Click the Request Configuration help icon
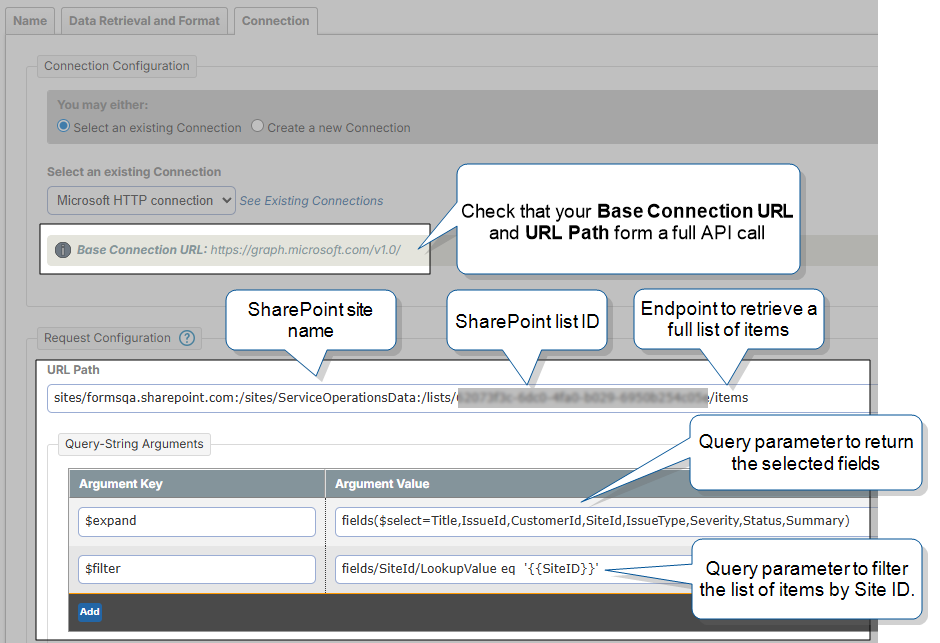Image resolution: width=940 pixels, height=643 pixels. click(187, 338)
